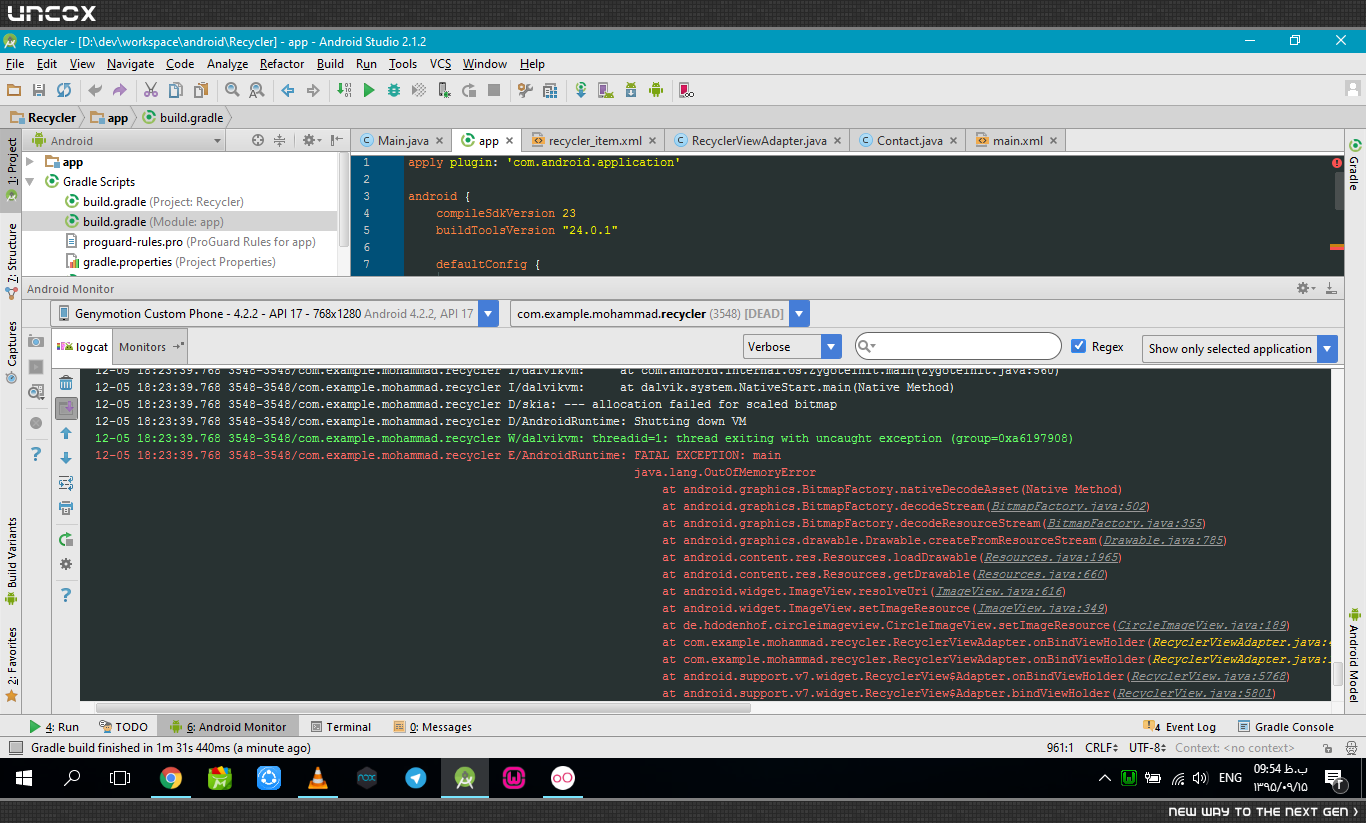Navigate Back with the blue left arrow
The height and width of the screenshot is (823, 1366).
tap(288, 90)
